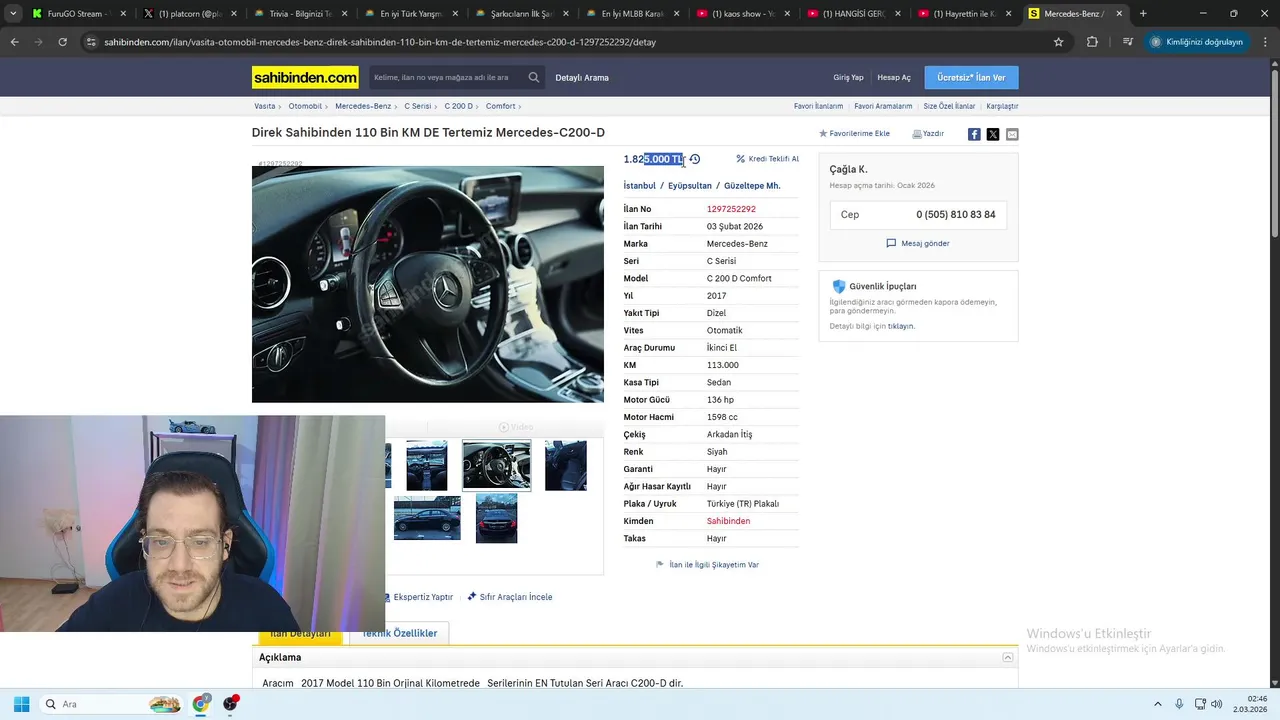1280x720 pixels.
Task: Collapse the Açıklama section
Action: coord(1008,657)
